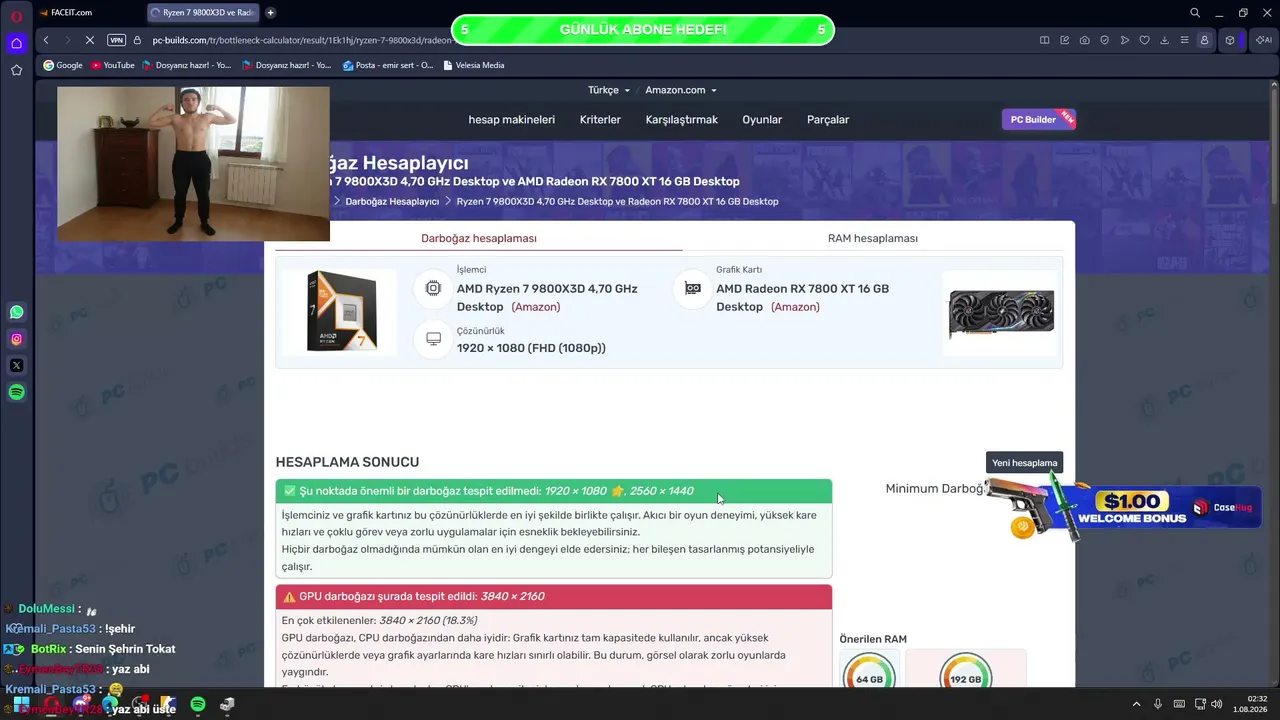Open the keyboard icon in system tray
The image size is (1280, 720).
[1179, 704]
